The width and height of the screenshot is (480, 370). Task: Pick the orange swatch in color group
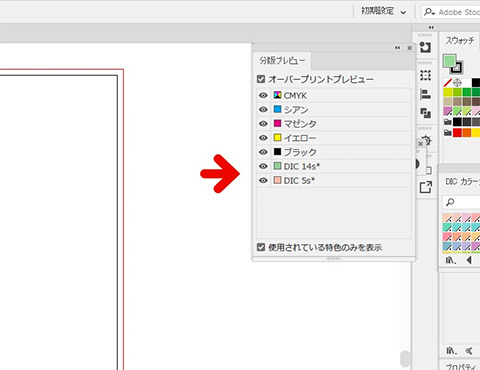point(467,133)
